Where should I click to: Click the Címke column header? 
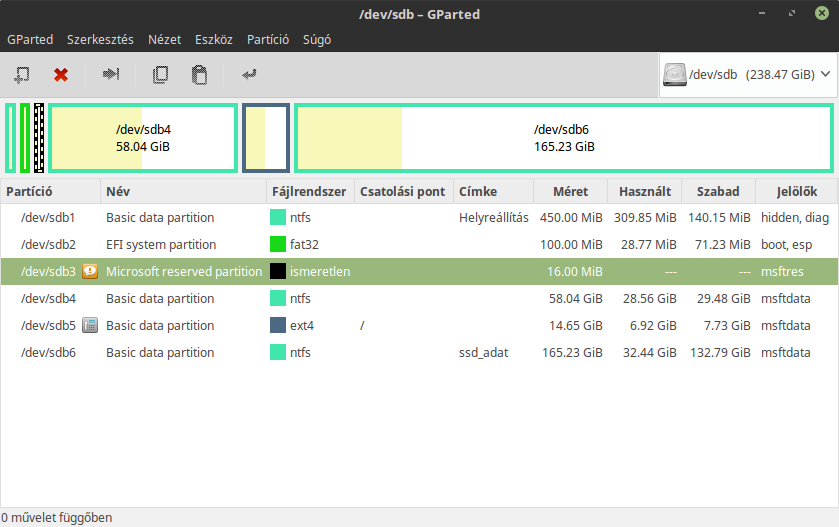(493, 192)
